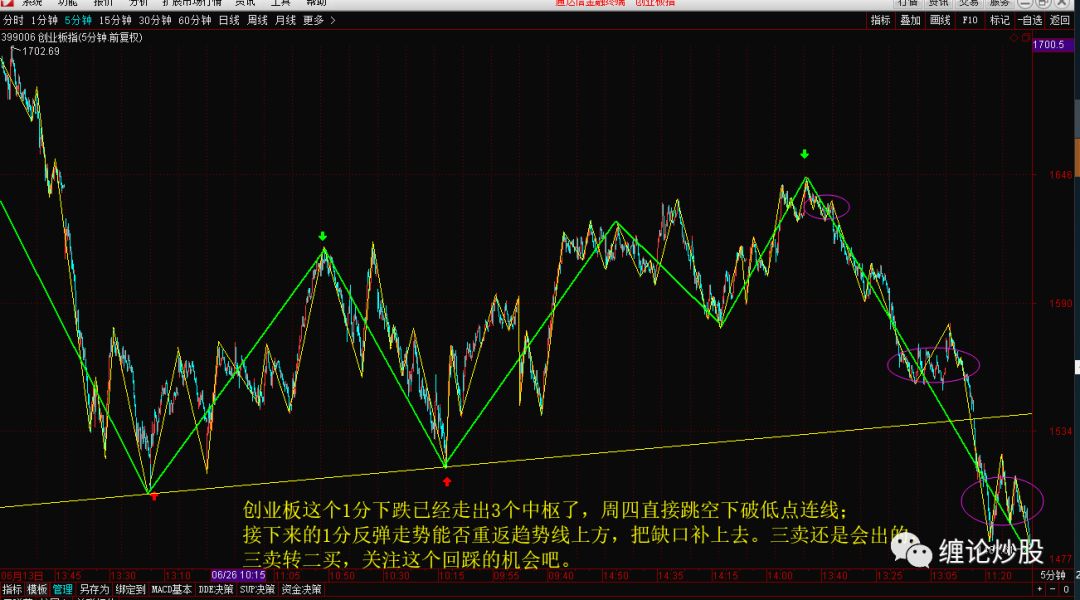Image resolution: width=1080 pixels, height=600 pixels.
Task: Click the 管理 manage tab
Action: coord(63,590)
